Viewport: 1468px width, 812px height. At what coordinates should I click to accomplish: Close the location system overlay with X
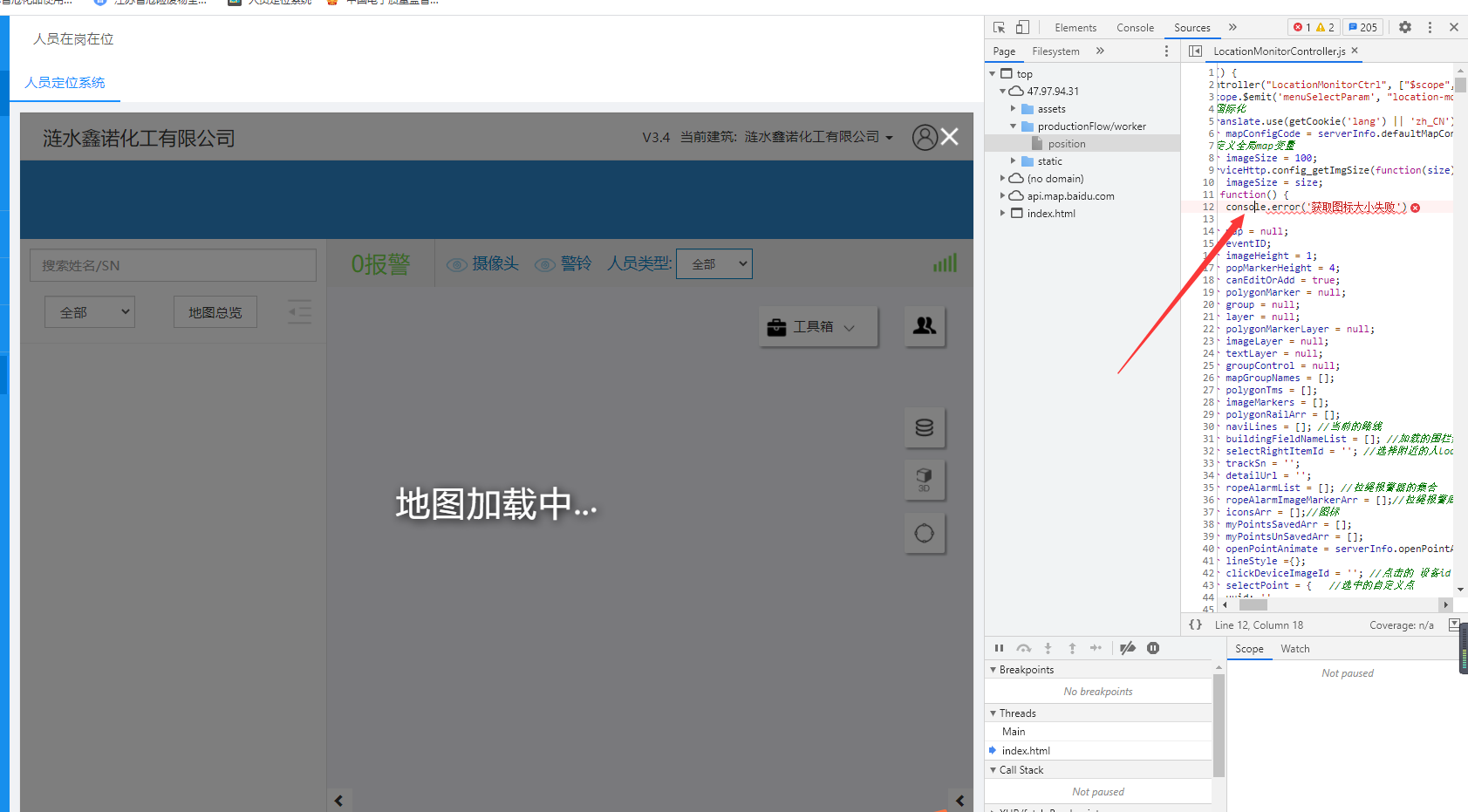tap(950, 137)
